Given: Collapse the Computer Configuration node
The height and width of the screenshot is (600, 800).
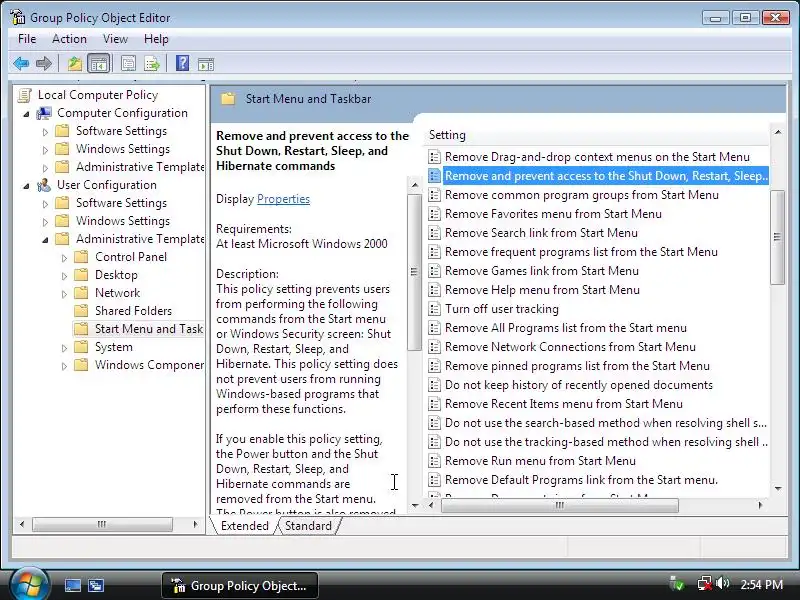Looking at the screenshot, I should [x=26, y=114].
